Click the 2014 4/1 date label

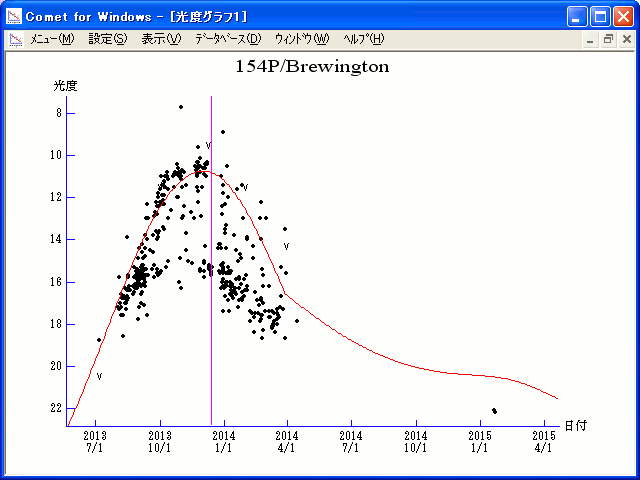pyautogui.click(x=287, y=442)
